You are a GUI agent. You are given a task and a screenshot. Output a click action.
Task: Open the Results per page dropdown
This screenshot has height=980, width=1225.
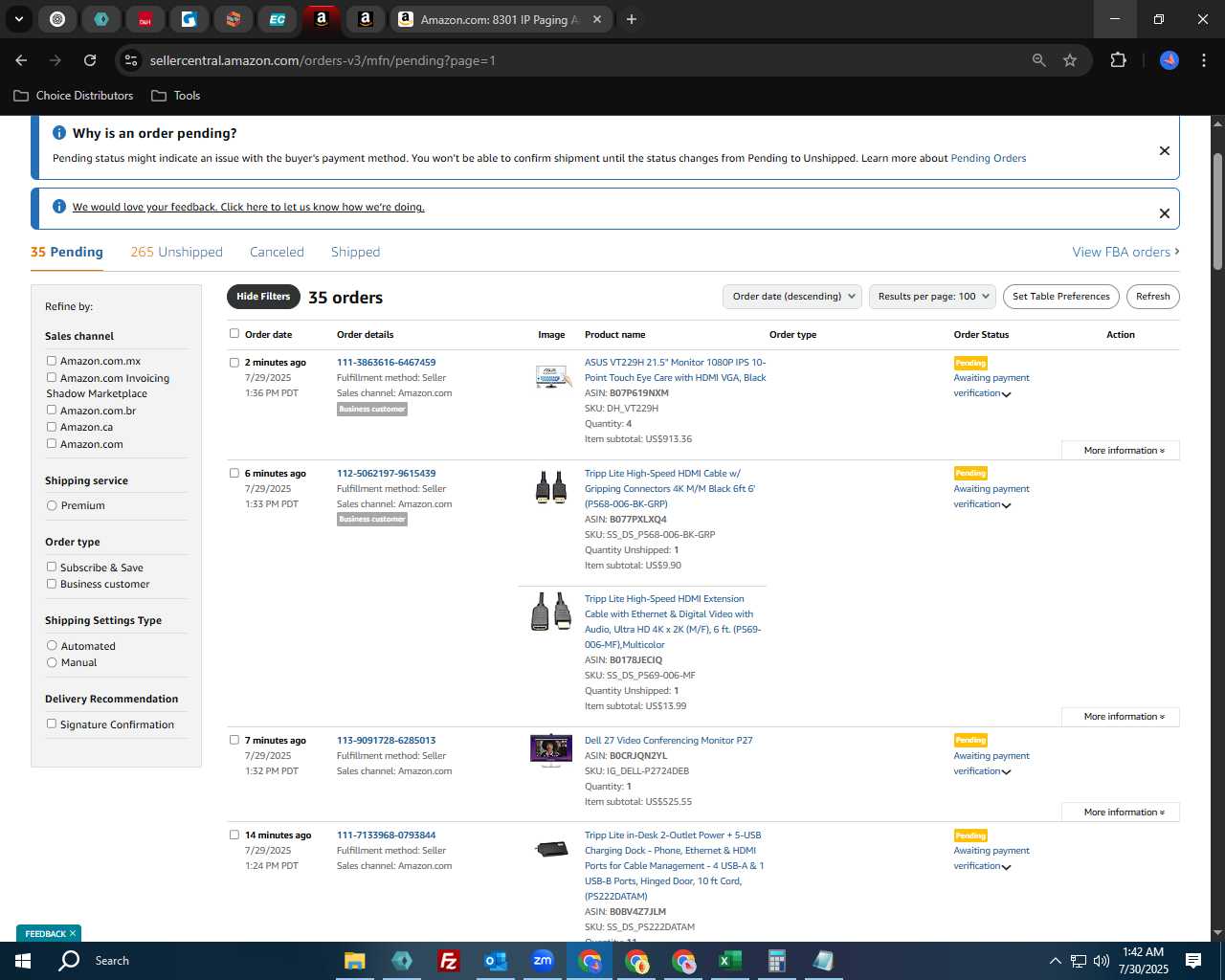[x=933, y=297]
